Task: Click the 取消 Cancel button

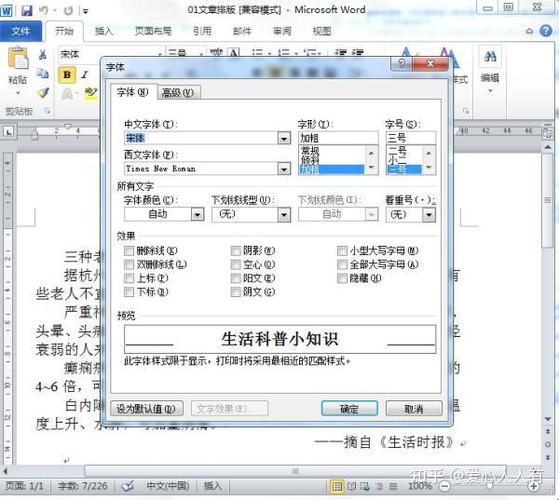Action: tap(414, 408)
